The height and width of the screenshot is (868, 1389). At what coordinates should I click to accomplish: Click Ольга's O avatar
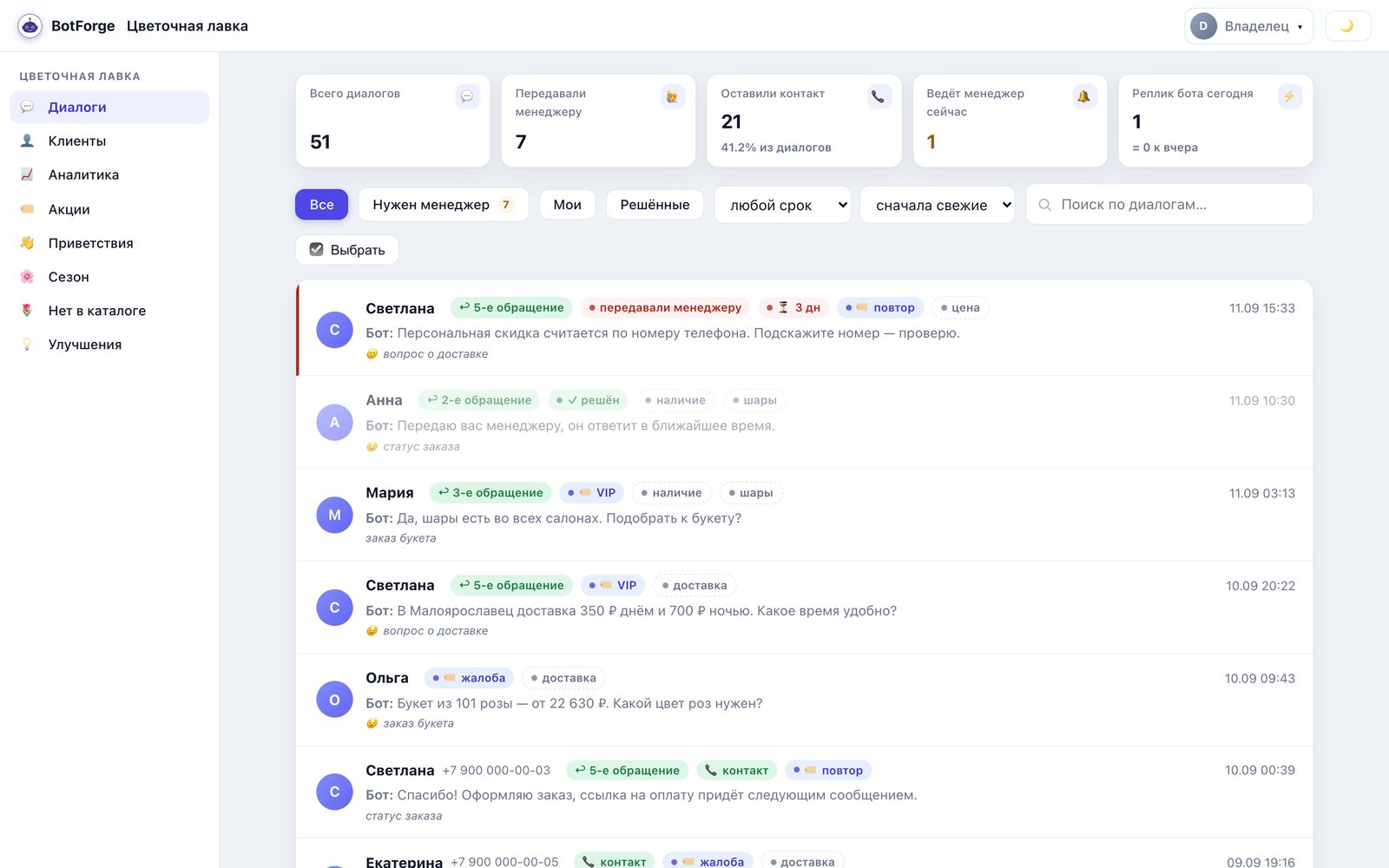pos(334,700)
